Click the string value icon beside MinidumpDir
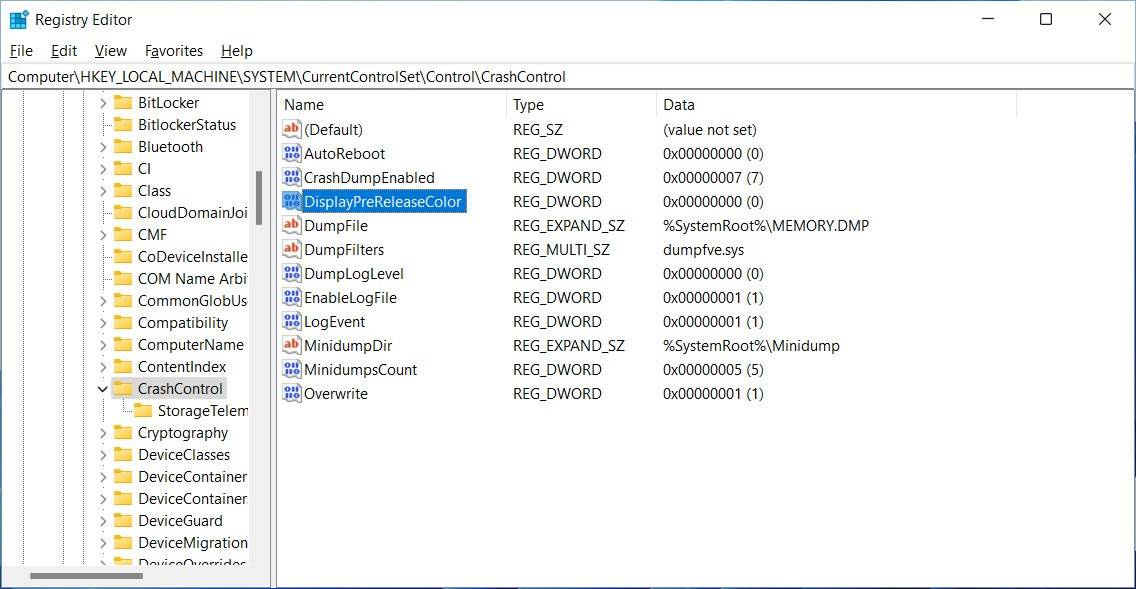Viewport: 1136px width, 589px height. tap(292, 345)
